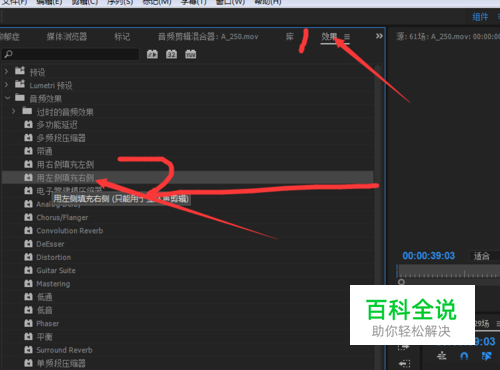Click source timecode 00:00:39:03
This screenshot has width=500, height=370.
428,256
